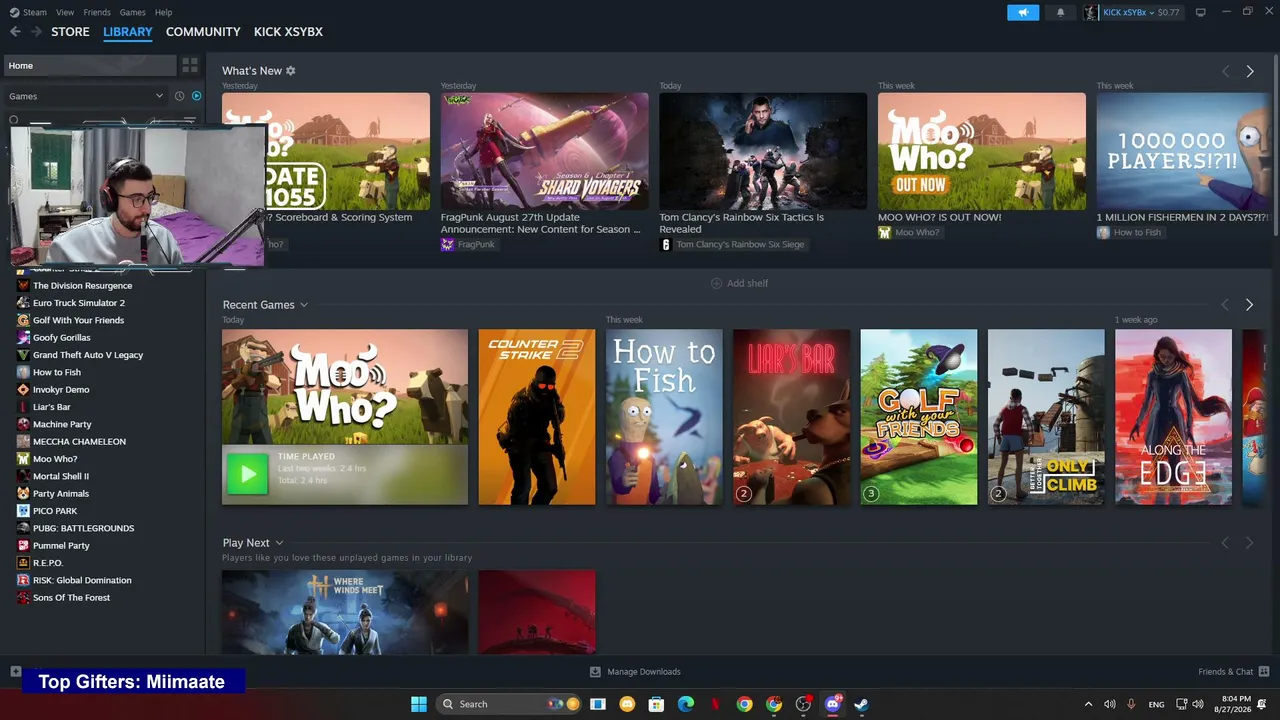Select PICO PARK in the game list
Screen dimensions: 1280x720
pos(55,511)
